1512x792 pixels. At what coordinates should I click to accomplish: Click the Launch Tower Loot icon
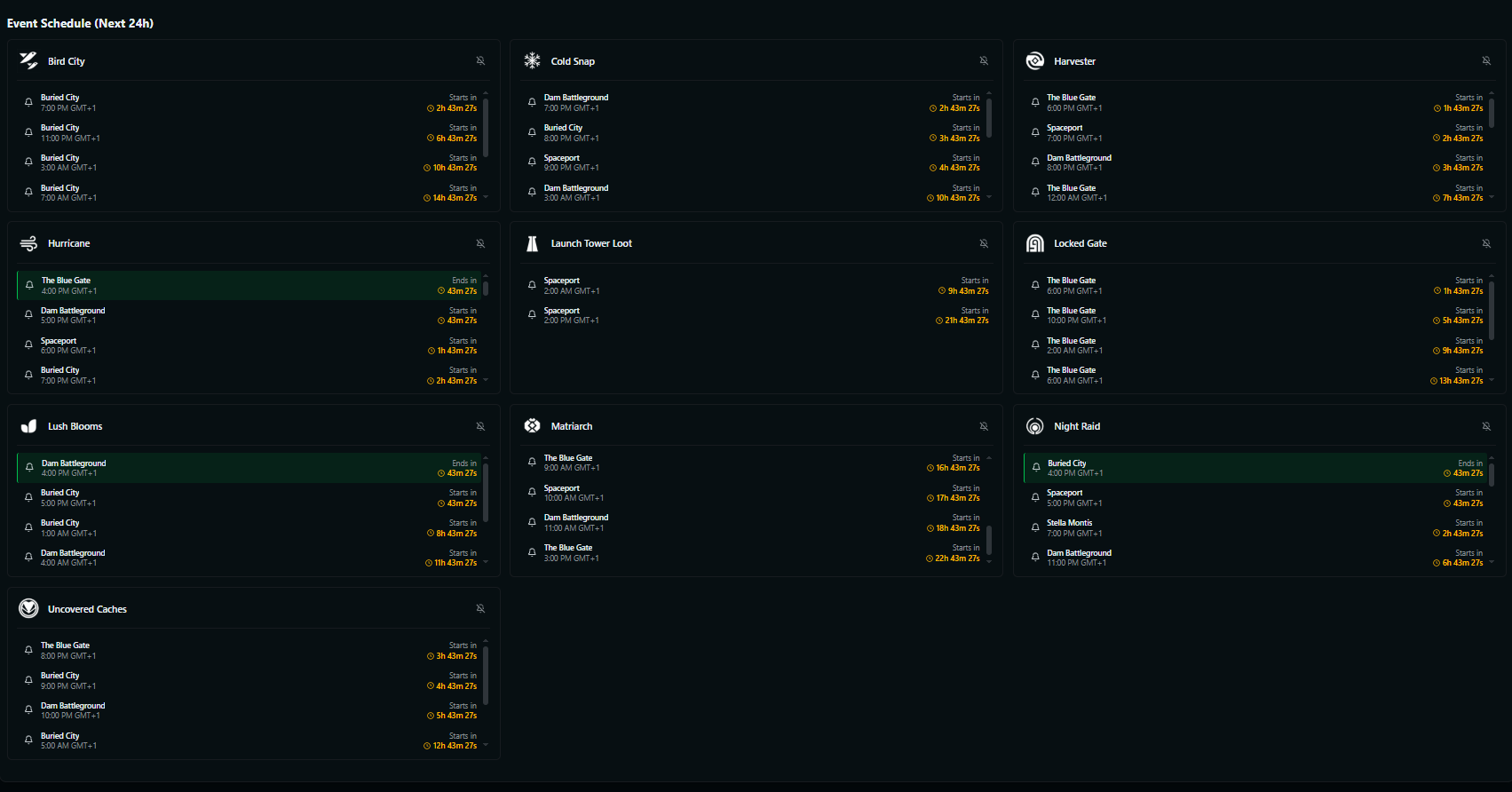532,243
